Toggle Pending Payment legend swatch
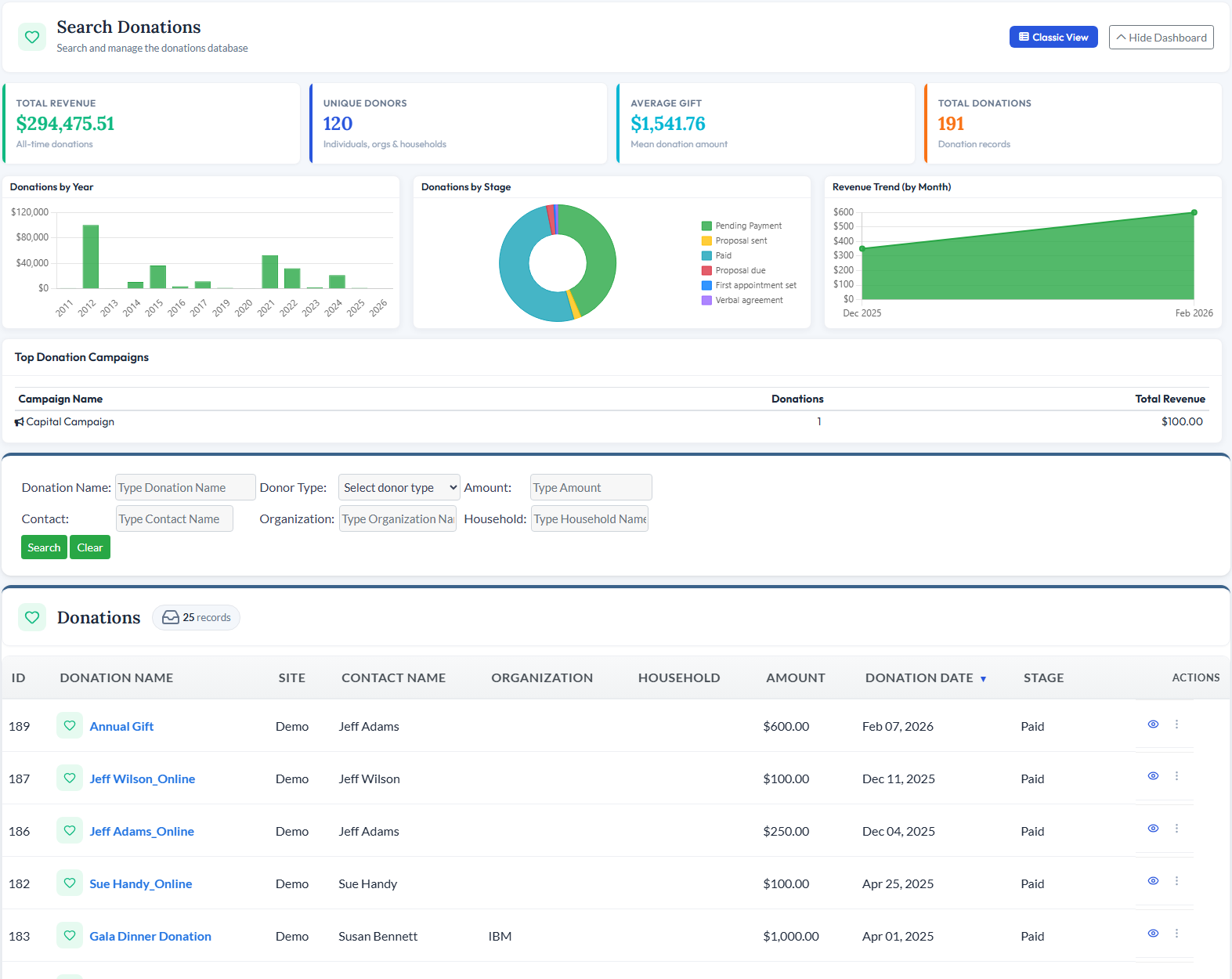The image size is (1232, 979). [x=706, y=226]
